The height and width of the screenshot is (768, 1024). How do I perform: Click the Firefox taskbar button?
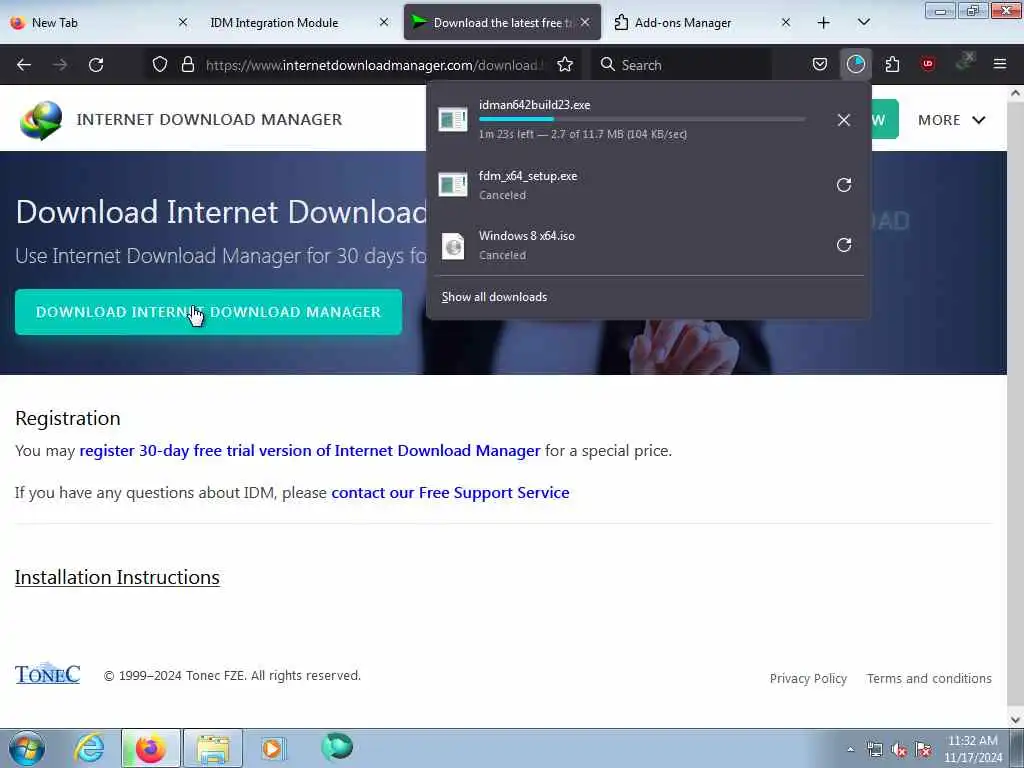pos(150,748)
